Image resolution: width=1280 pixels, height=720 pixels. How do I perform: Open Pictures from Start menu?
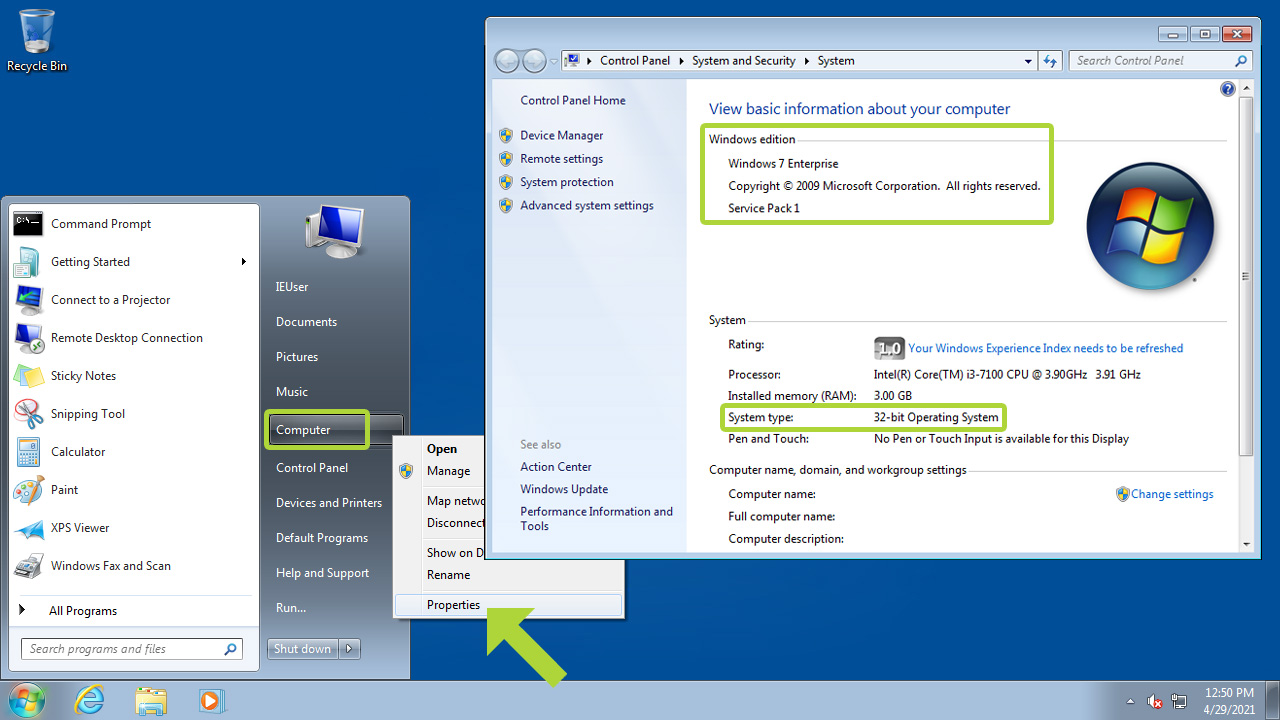297,357
